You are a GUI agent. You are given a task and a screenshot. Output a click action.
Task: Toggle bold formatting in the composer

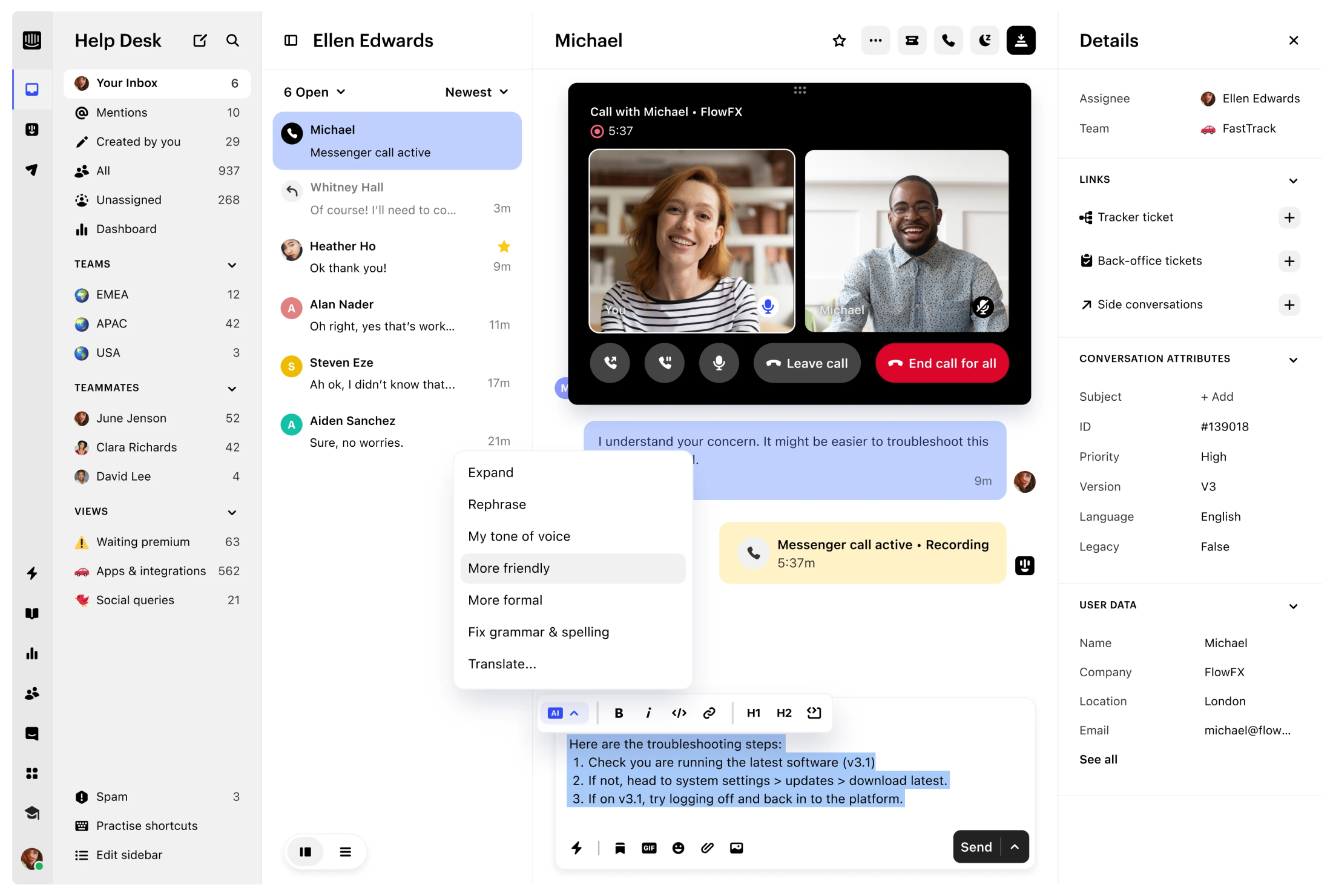point(619,713)
